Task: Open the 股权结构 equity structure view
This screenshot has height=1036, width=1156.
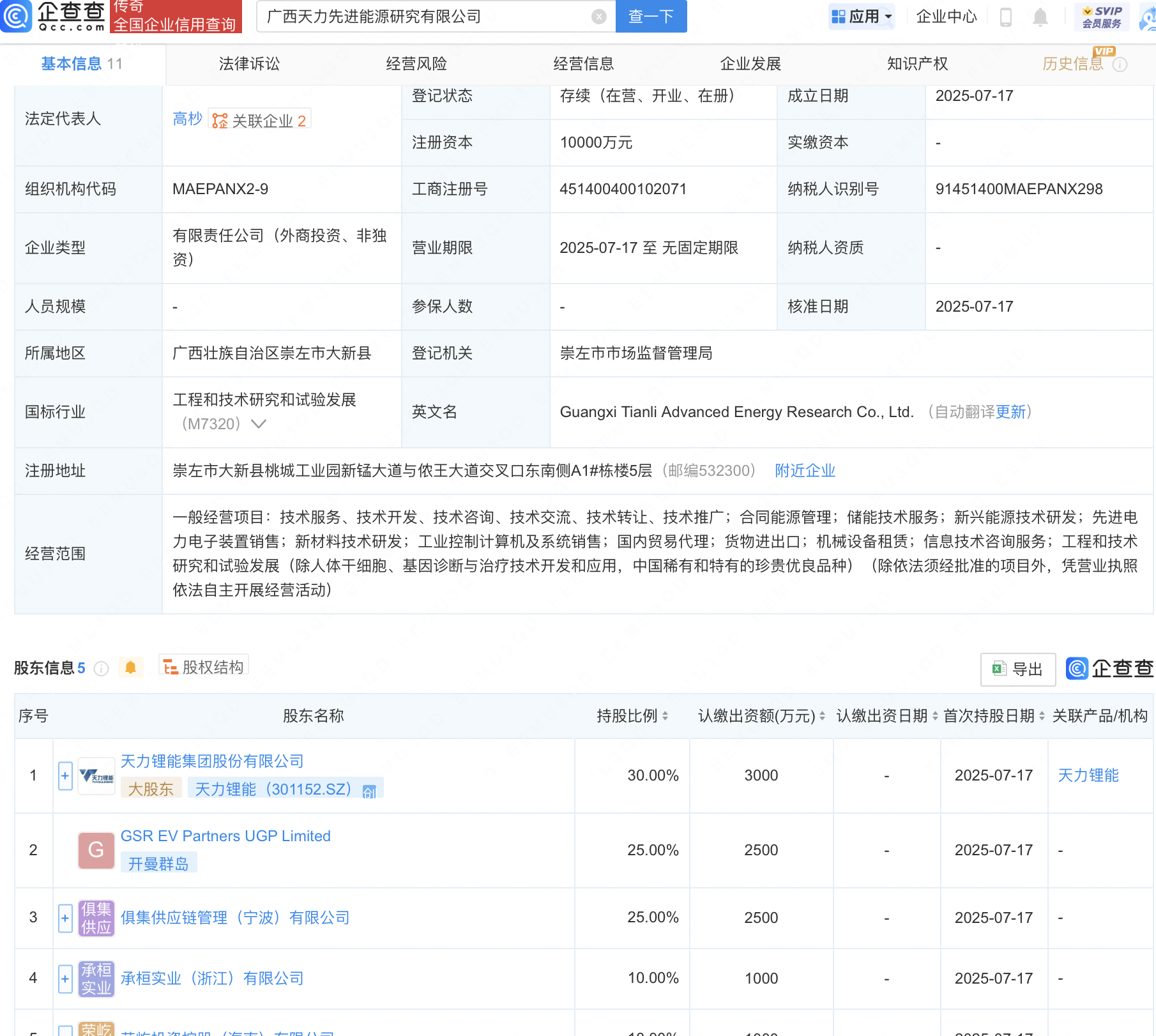Action: 203,666
